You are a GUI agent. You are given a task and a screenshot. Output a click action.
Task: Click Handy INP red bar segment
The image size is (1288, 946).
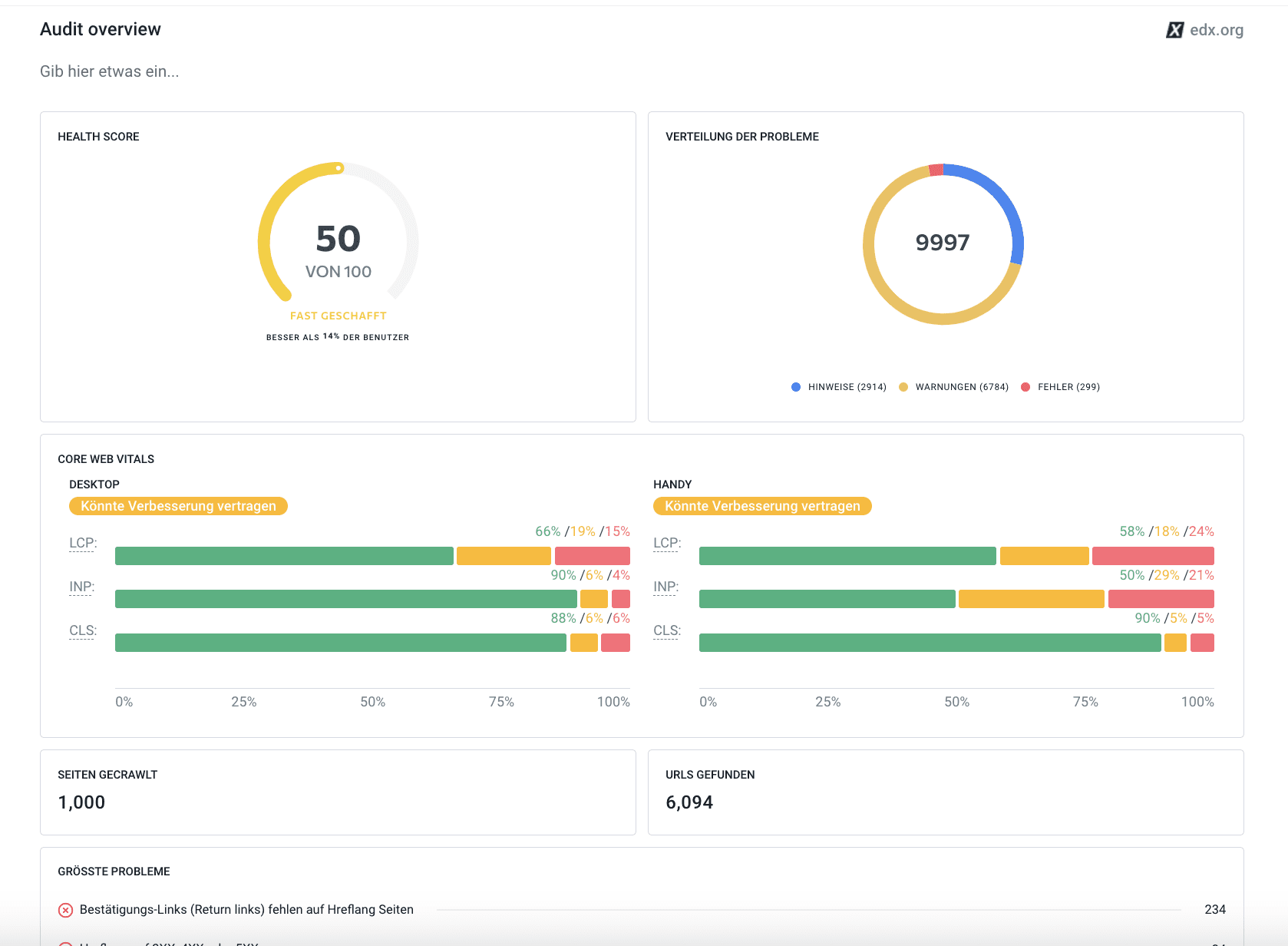click(1161, 599)
